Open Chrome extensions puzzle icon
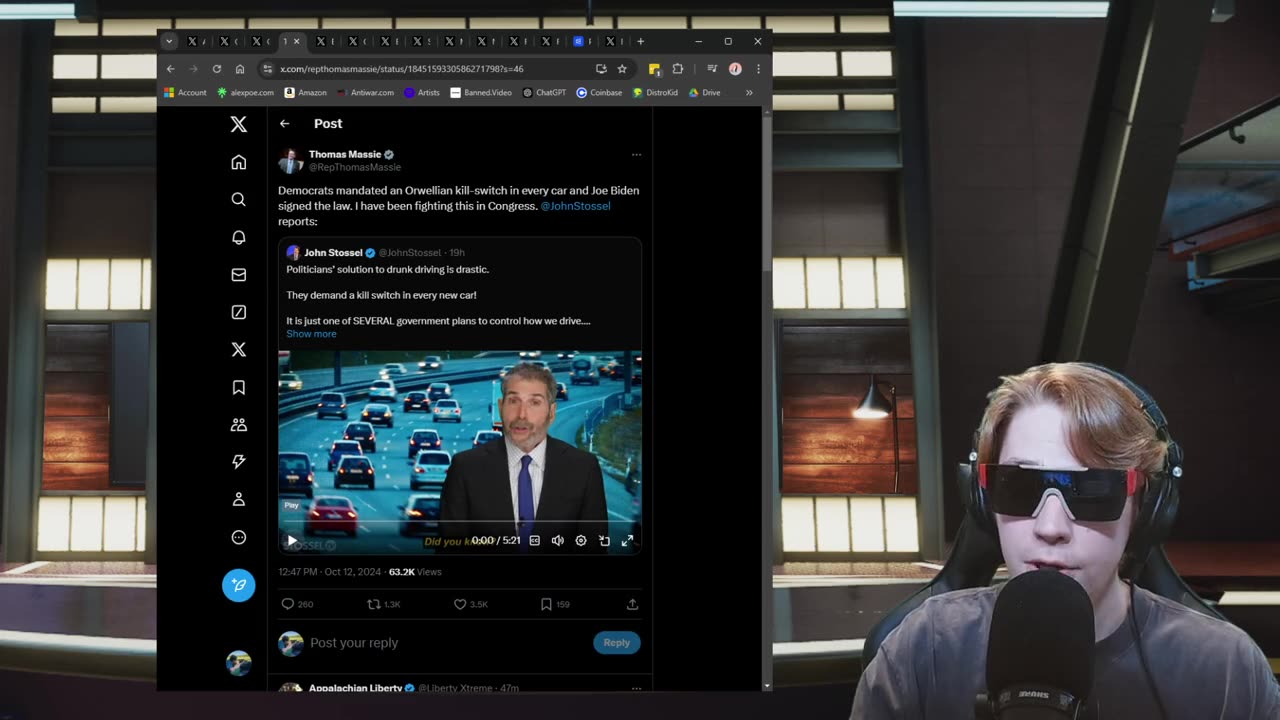 pyautogui.click(x=678, y=69)
